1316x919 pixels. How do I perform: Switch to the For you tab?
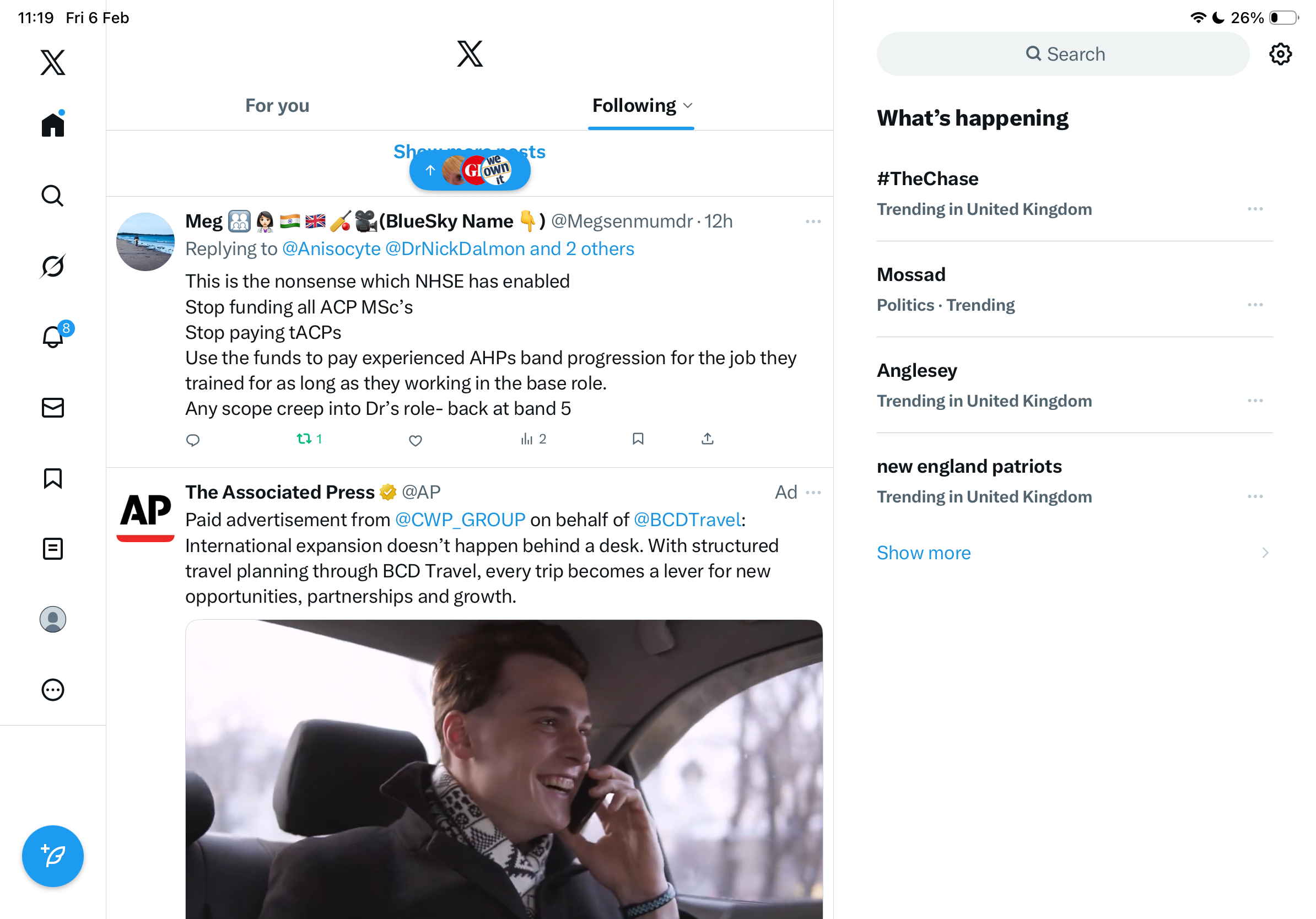[277, 105]
